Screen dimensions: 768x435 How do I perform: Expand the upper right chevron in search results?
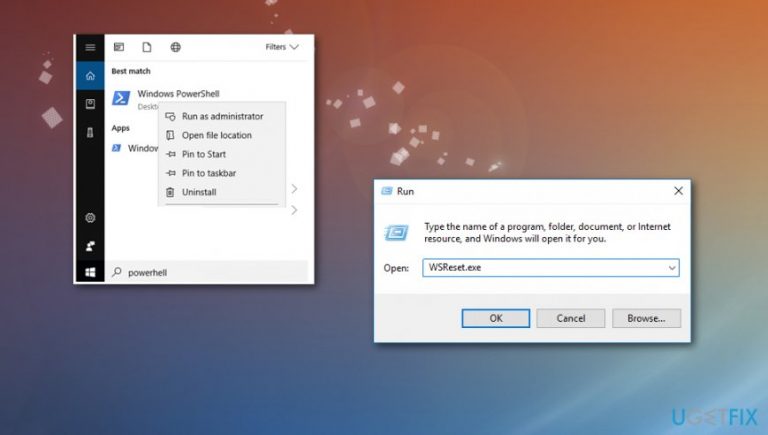[x=294, y=189]
